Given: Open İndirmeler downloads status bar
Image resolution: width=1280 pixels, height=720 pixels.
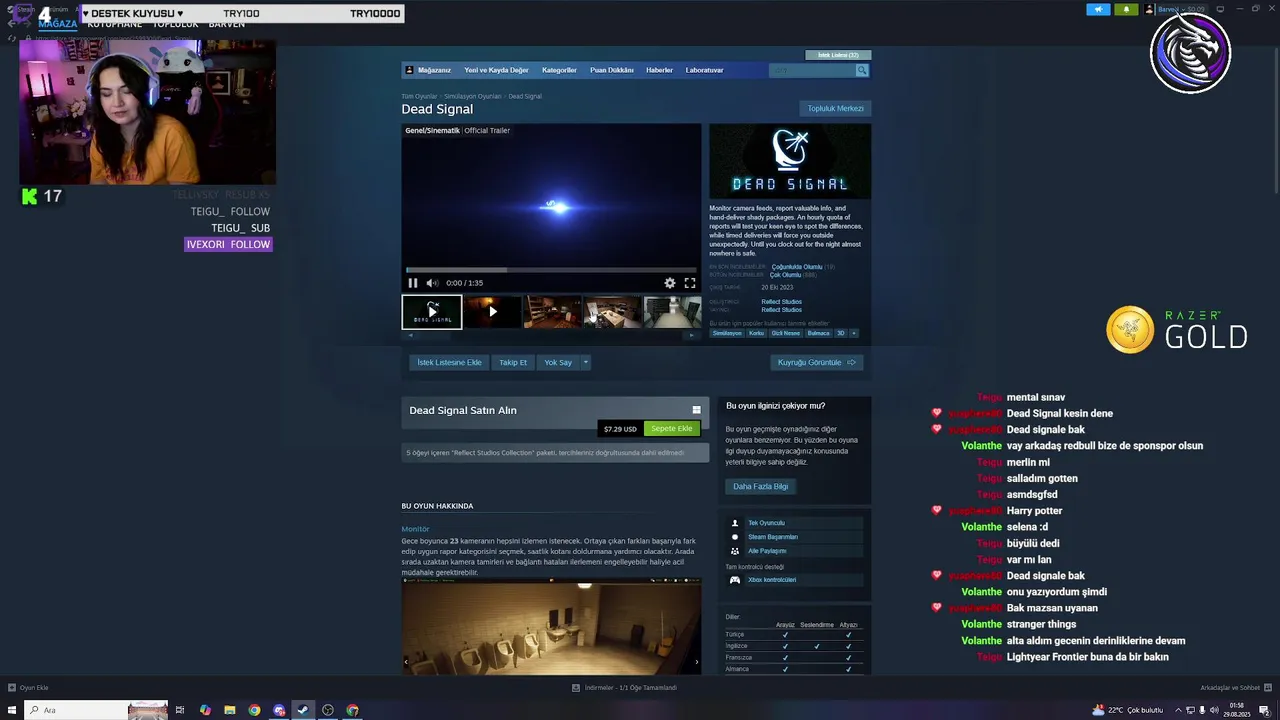Looking at the screenshot, I should click(x=625, y=687).
